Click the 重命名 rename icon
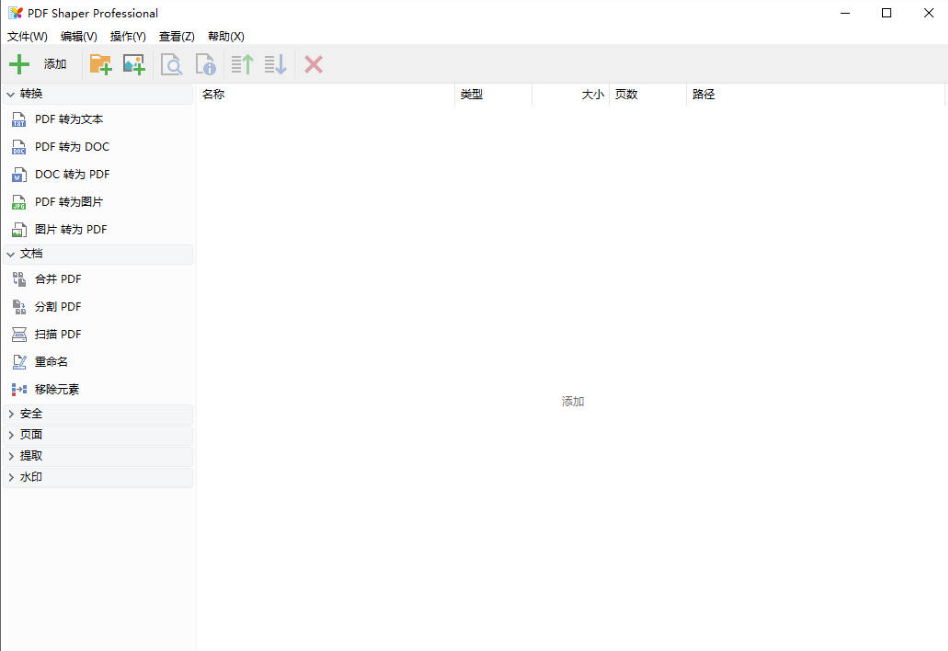The image size is (948, 651). [x=19, y=362]
